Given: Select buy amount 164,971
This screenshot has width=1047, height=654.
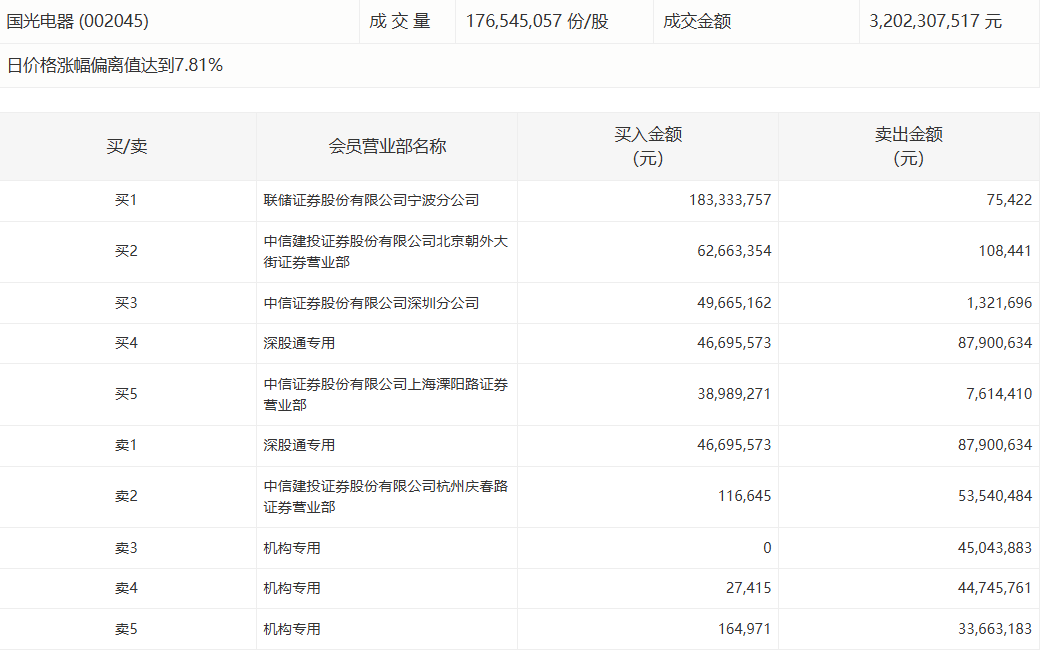Looking at the screenshot, I should [745, 629].
